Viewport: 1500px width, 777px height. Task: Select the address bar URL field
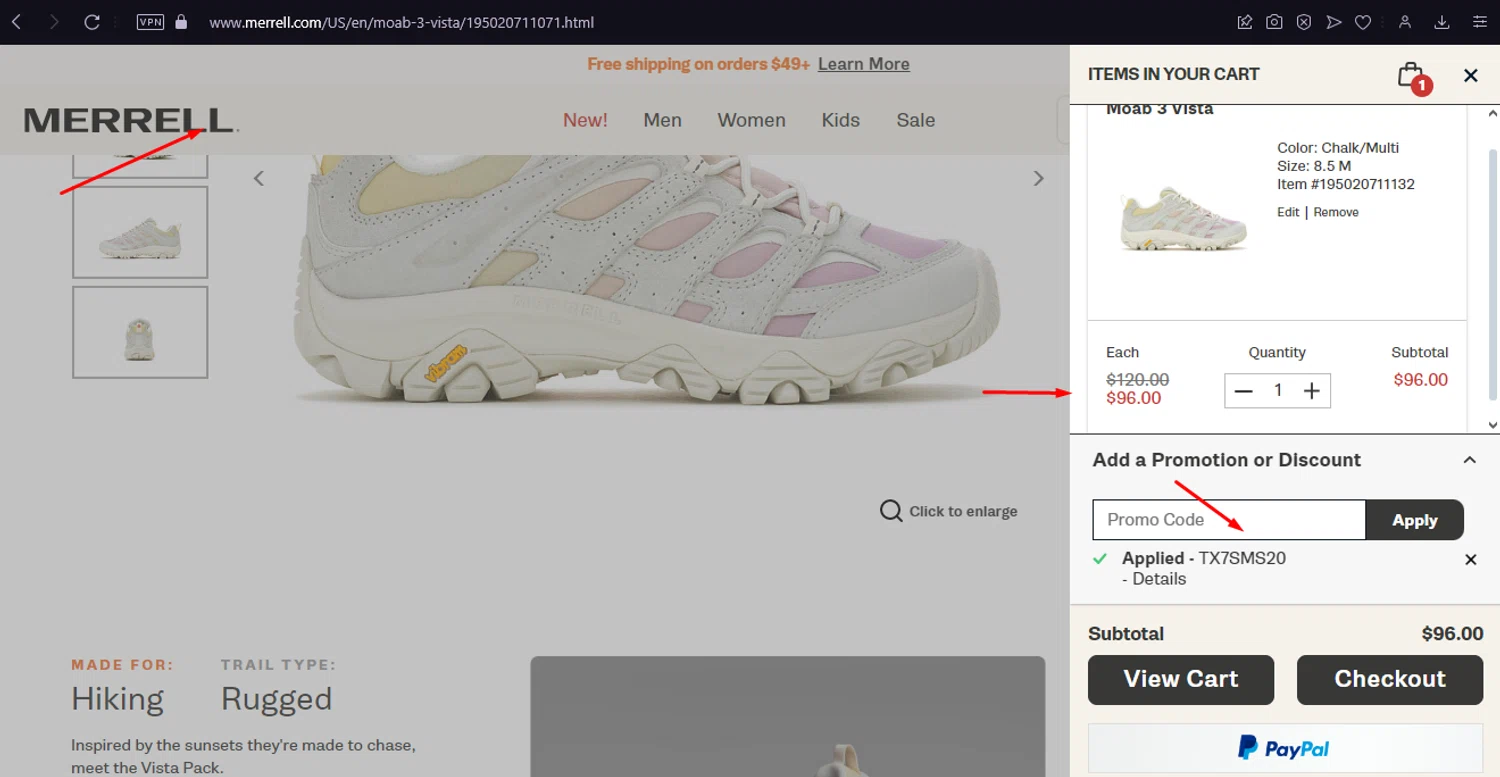point(401,22)
